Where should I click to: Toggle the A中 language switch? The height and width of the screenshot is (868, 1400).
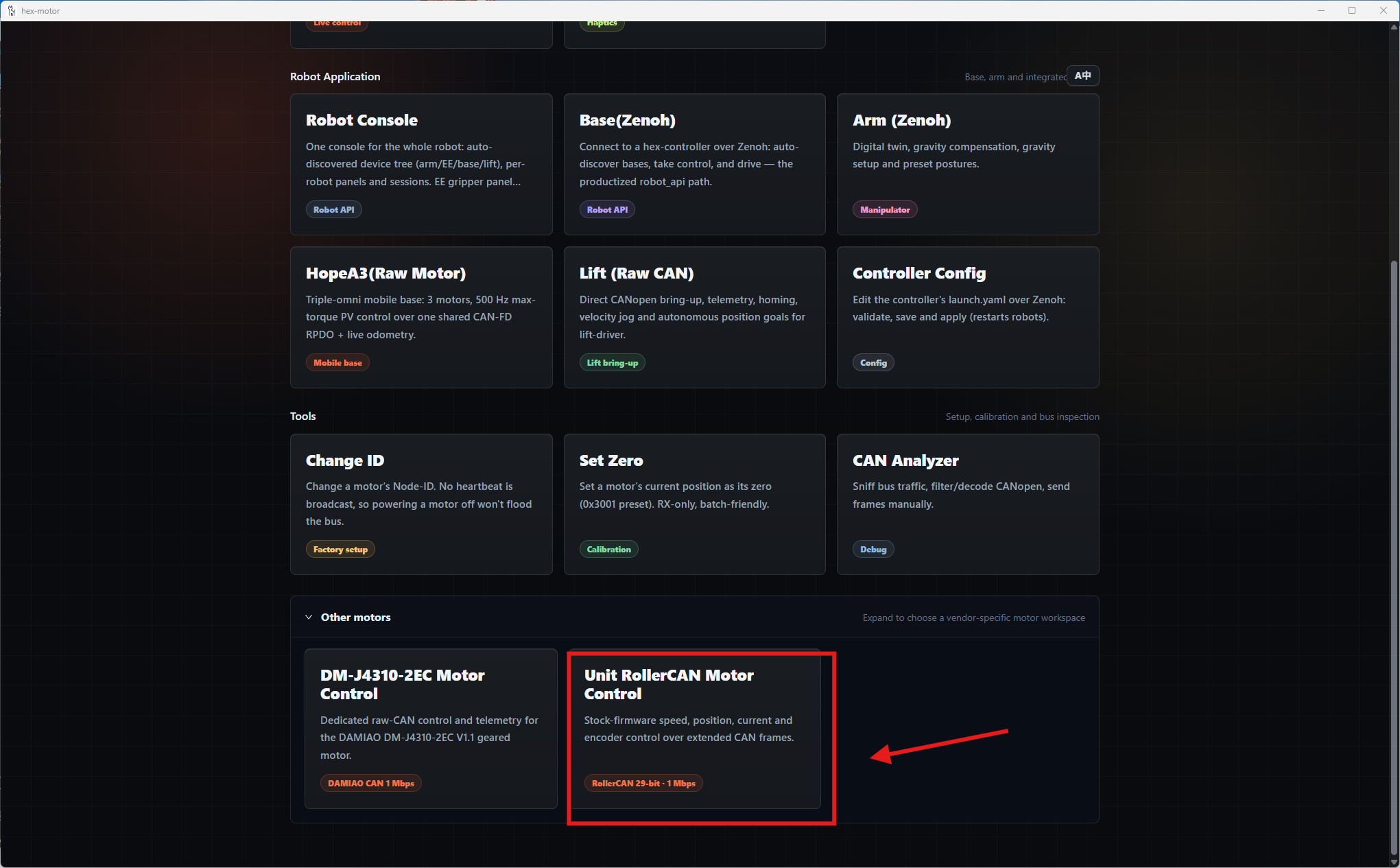[x=1082, y=75]
